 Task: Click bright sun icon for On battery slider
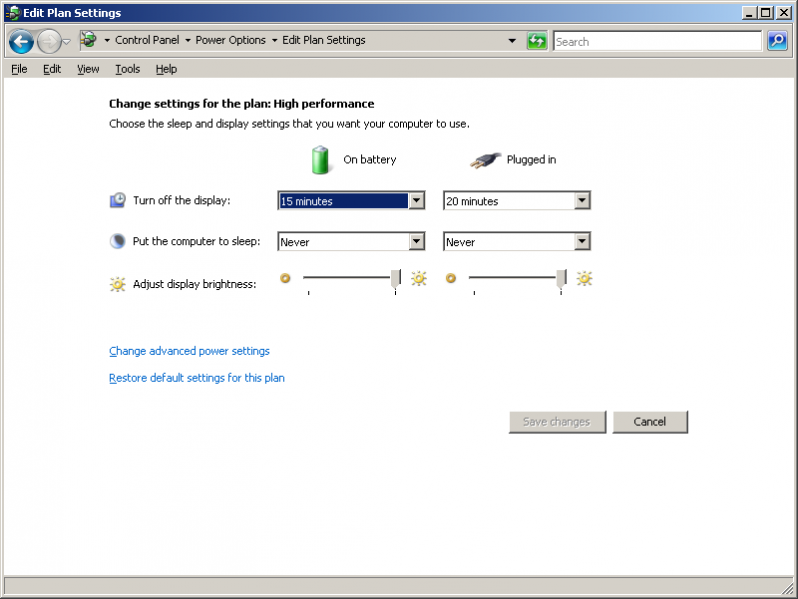coord(419,278)
